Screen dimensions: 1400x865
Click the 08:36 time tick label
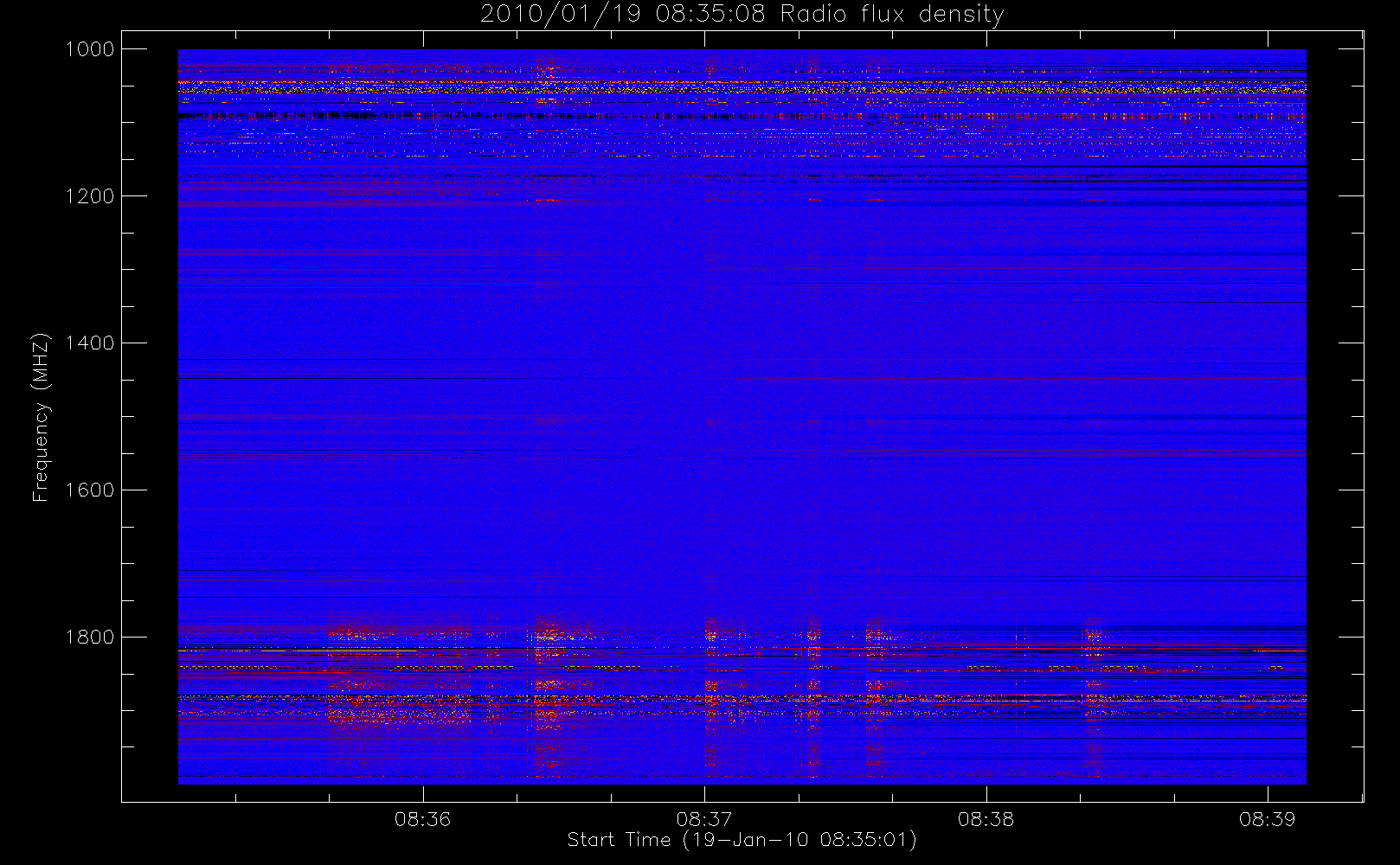pos(423,818)
